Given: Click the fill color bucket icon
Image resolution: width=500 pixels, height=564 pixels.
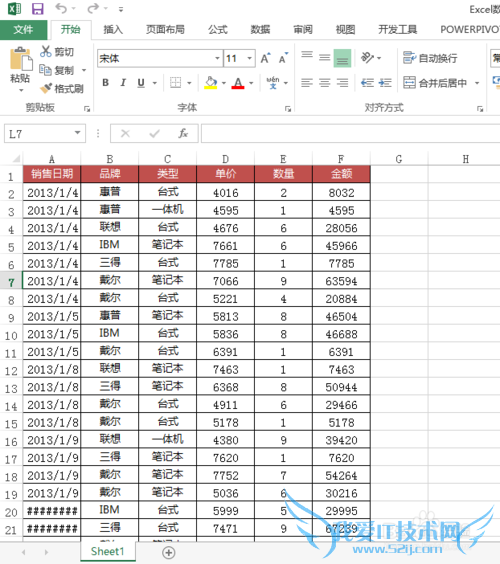Looking at the screenshot, I should click(x=211, y=83).
